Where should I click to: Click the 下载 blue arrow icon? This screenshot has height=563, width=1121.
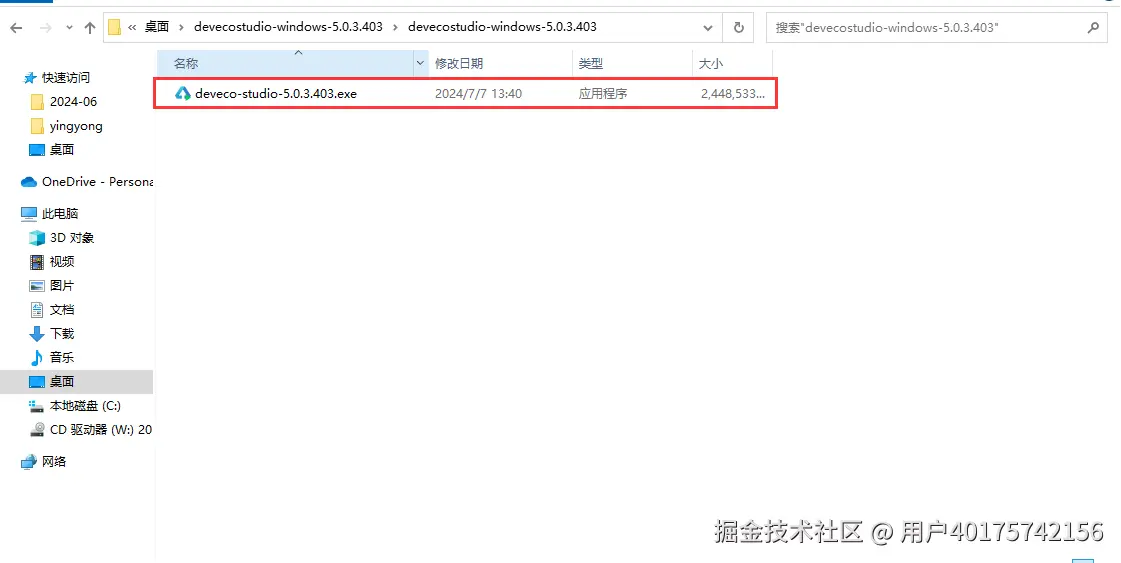pos(36,333)
